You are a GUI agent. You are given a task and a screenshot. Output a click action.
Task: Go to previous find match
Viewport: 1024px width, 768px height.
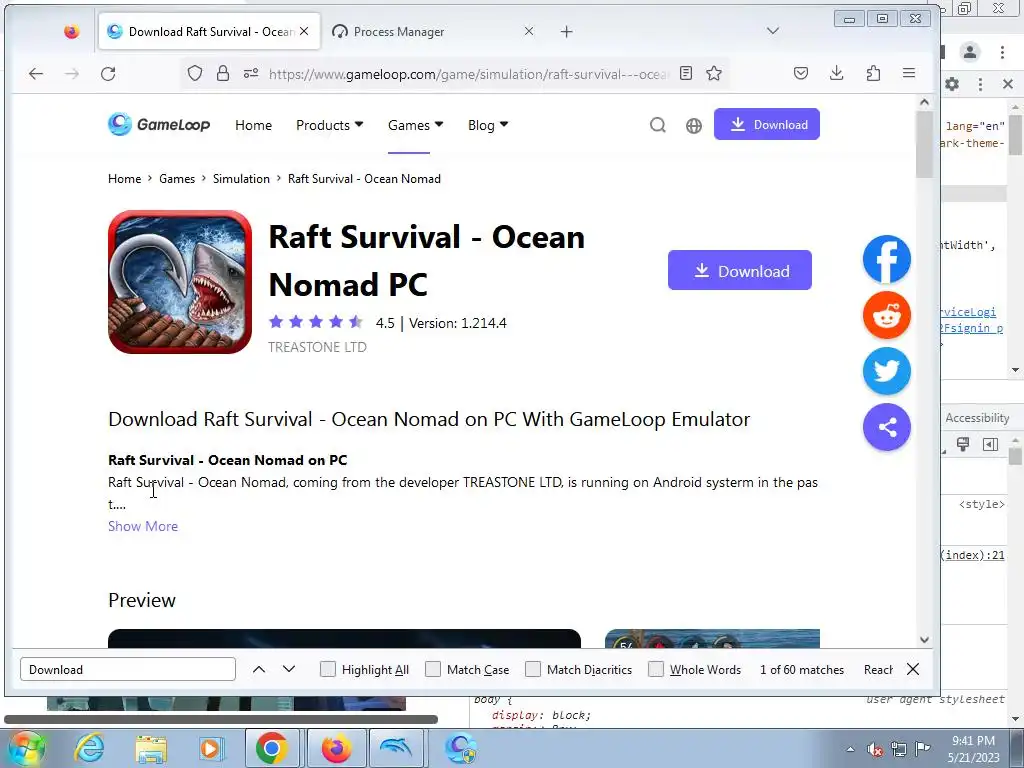click(259, 669)
